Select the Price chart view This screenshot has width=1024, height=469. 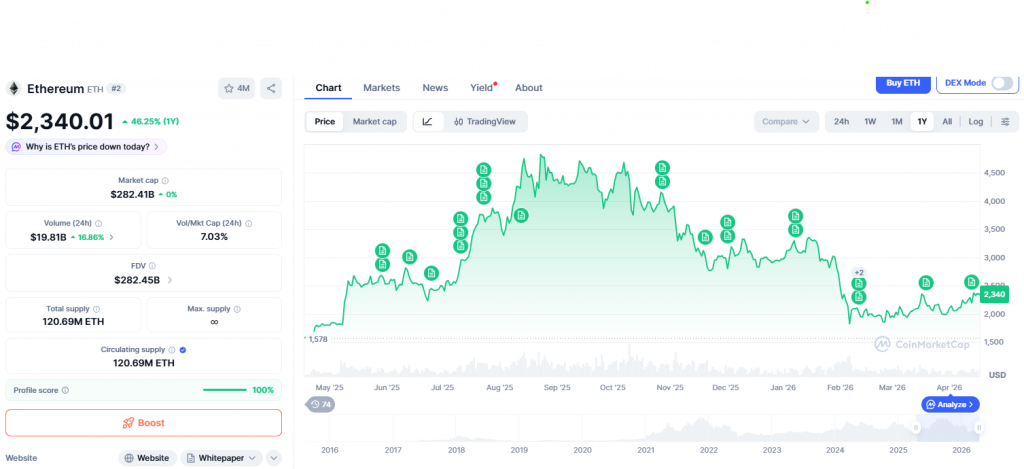click(x=325, y=121)
